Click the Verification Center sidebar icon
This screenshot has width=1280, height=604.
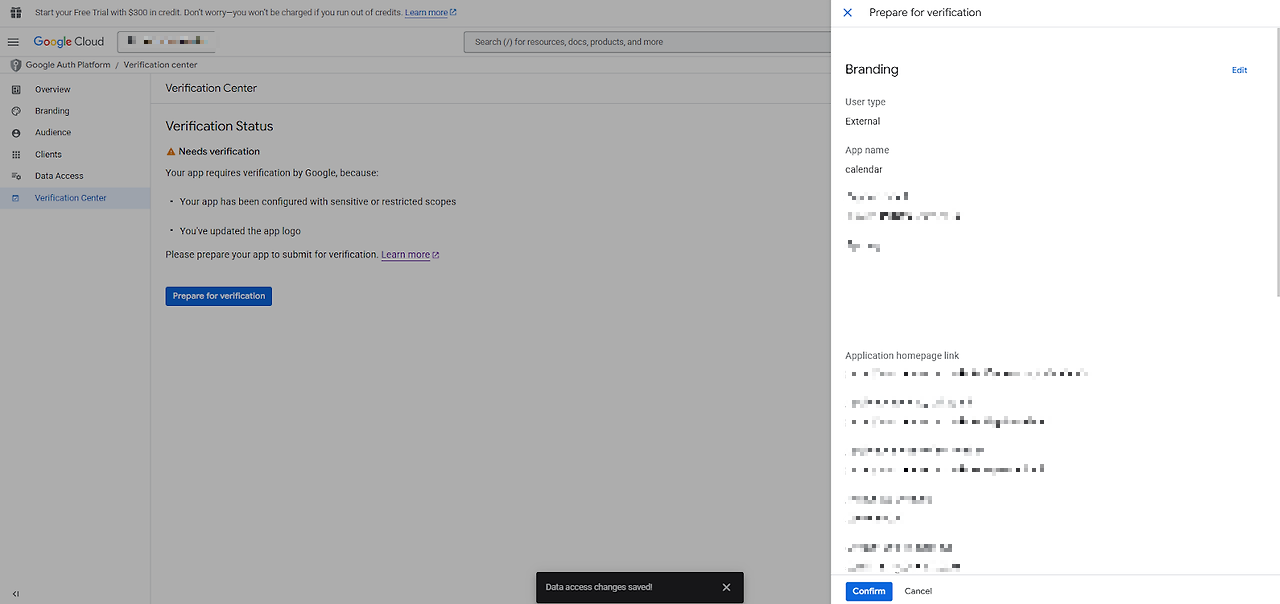coord(16,198)
